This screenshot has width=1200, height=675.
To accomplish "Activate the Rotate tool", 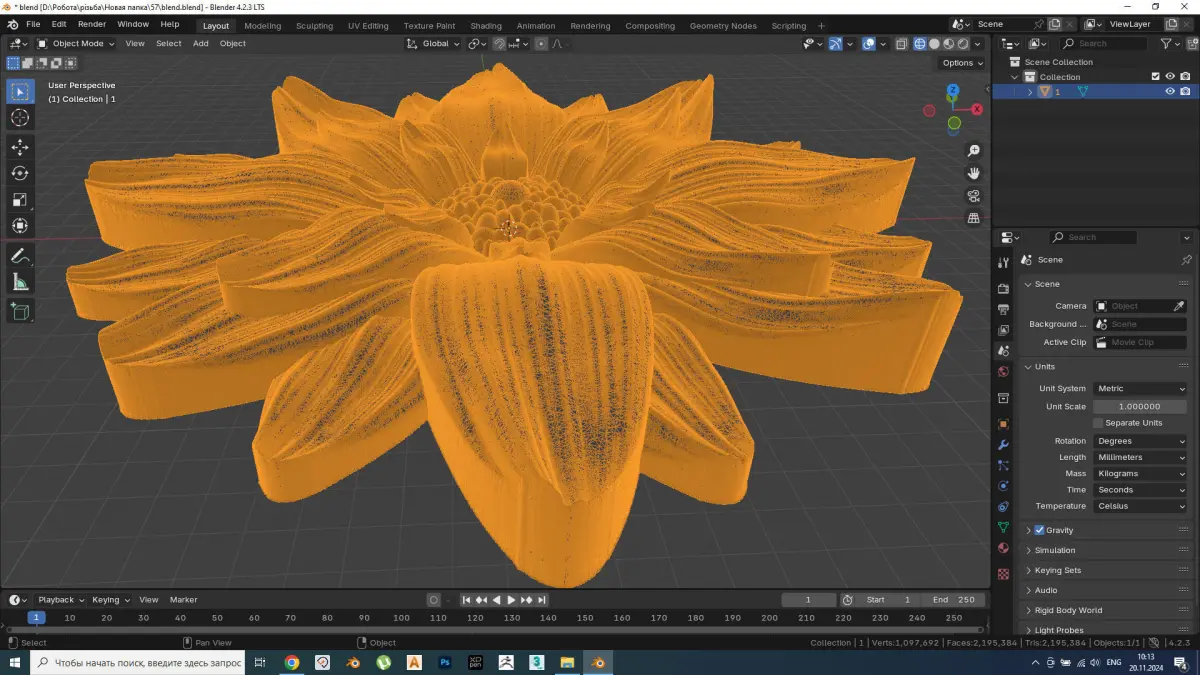I will pos(20,173).
